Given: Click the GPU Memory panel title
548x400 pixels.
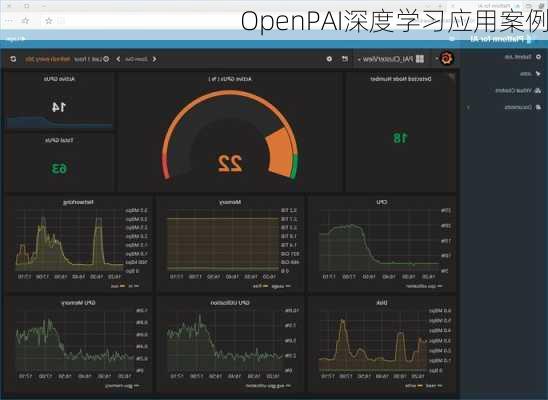Looking at the screenshot, I should 78,303.
